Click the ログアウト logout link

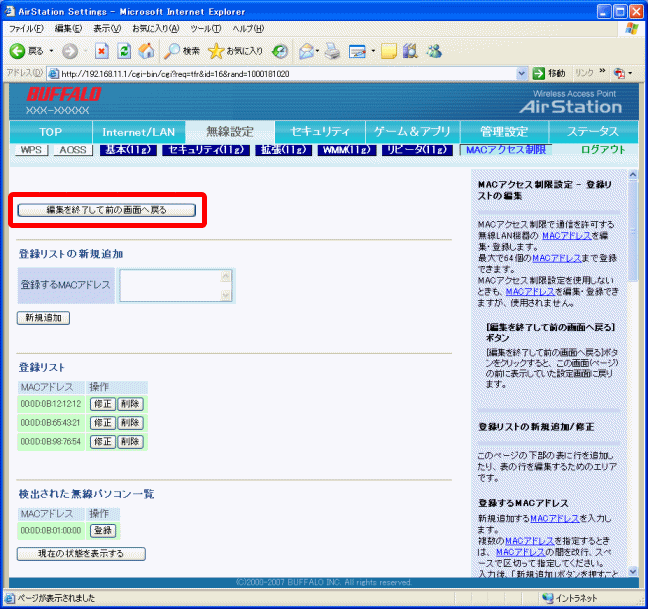click(603, 150)
